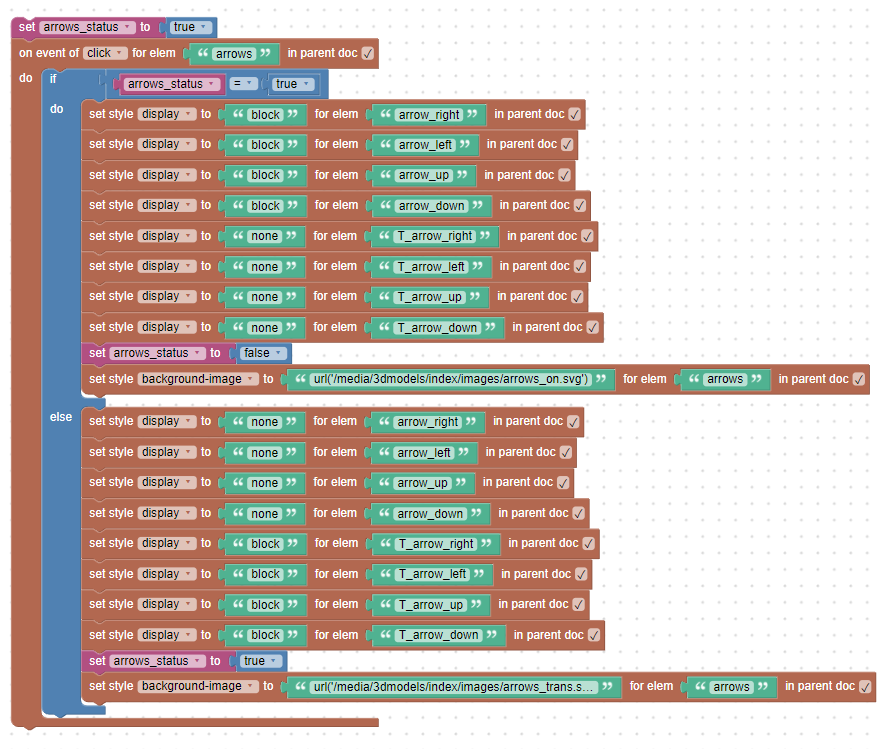Screen dimensions: 881x749
Task: Open display dropdown in arrow_left 'block' row
Action: [x=166, y=144]
